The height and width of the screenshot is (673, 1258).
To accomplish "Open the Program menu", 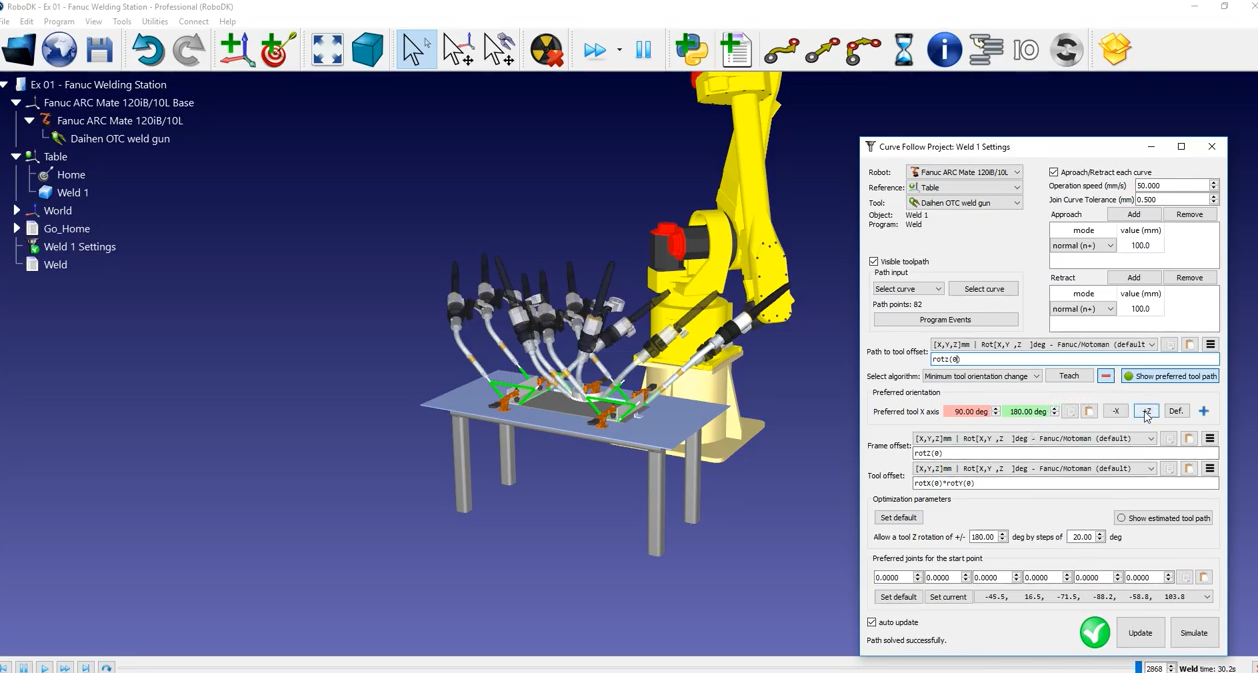I will click(59, 21).
